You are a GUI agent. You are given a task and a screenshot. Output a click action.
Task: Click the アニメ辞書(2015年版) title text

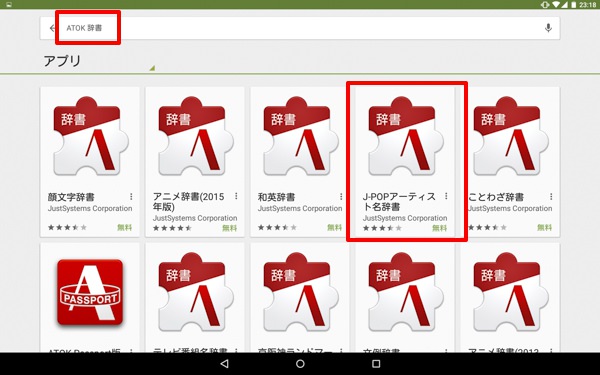coord(189,202)
